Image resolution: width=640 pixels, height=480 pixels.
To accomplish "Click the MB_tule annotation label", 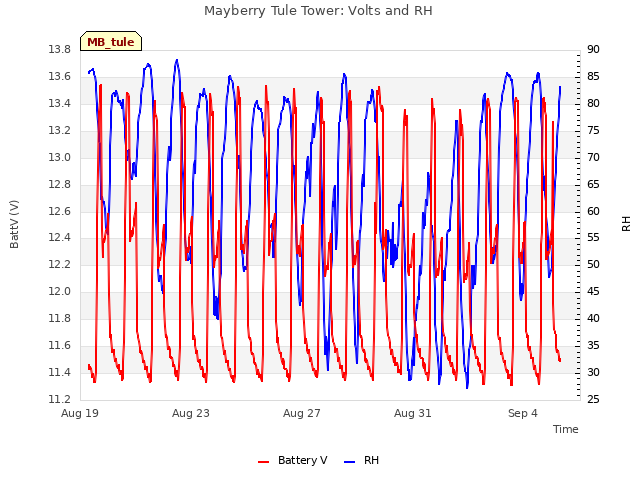I will point(111,42).
